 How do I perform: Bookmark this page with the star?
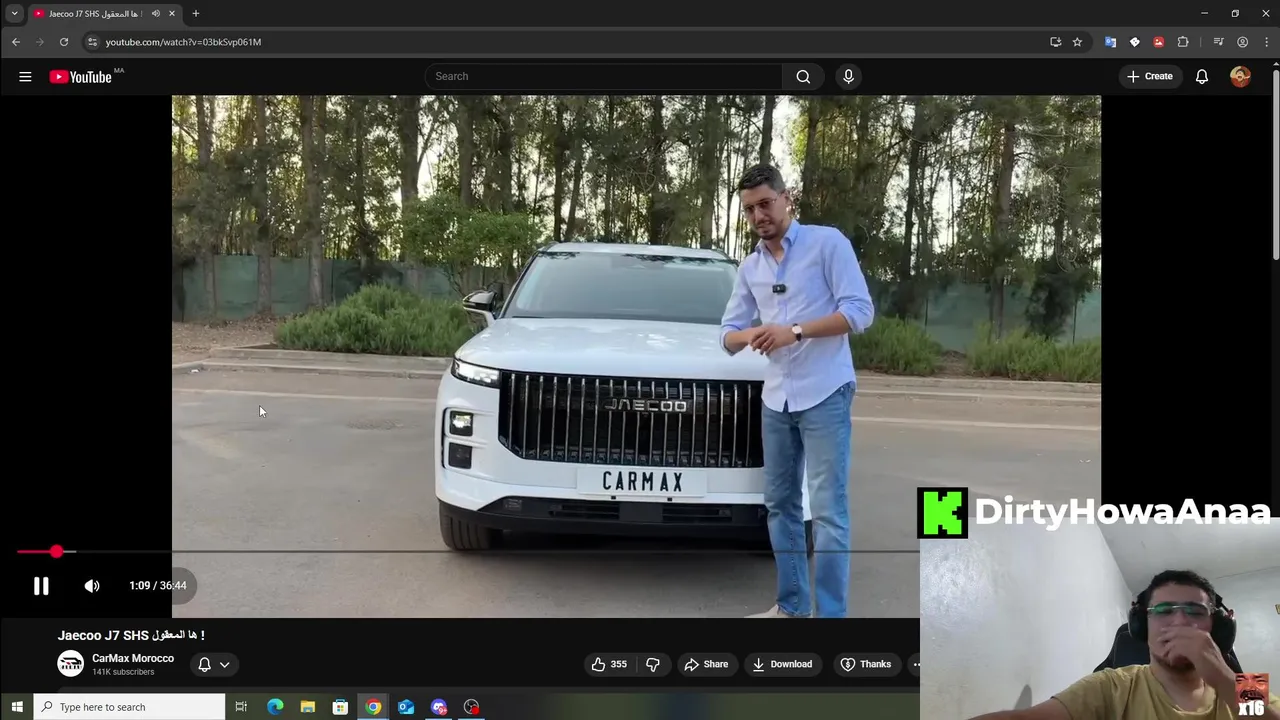tap(1077, 42)
